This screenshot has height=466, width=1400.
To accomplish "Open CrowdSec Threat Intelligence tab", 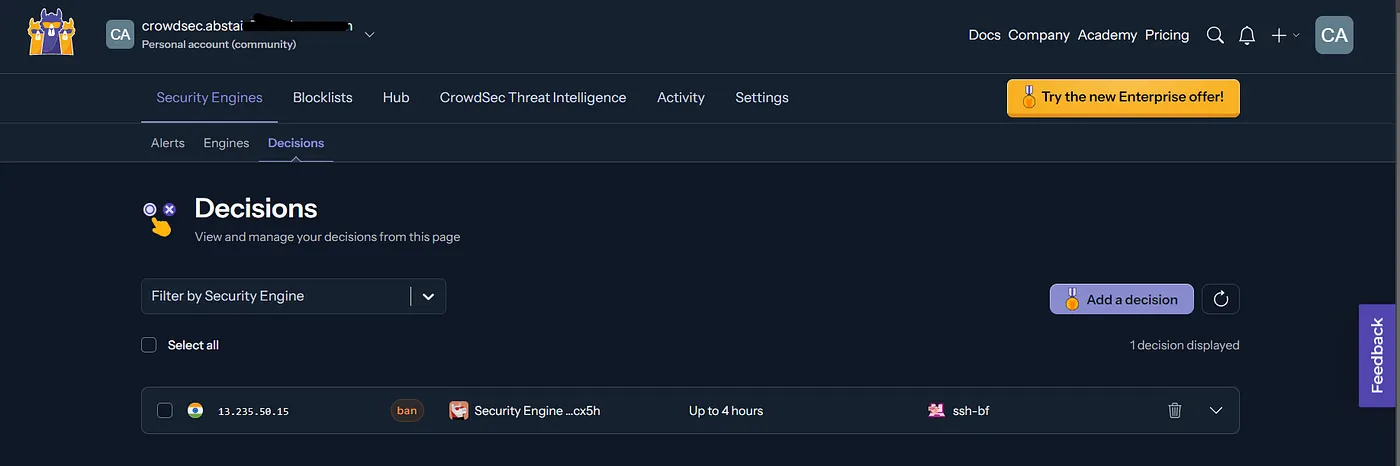I will [533, 97].
